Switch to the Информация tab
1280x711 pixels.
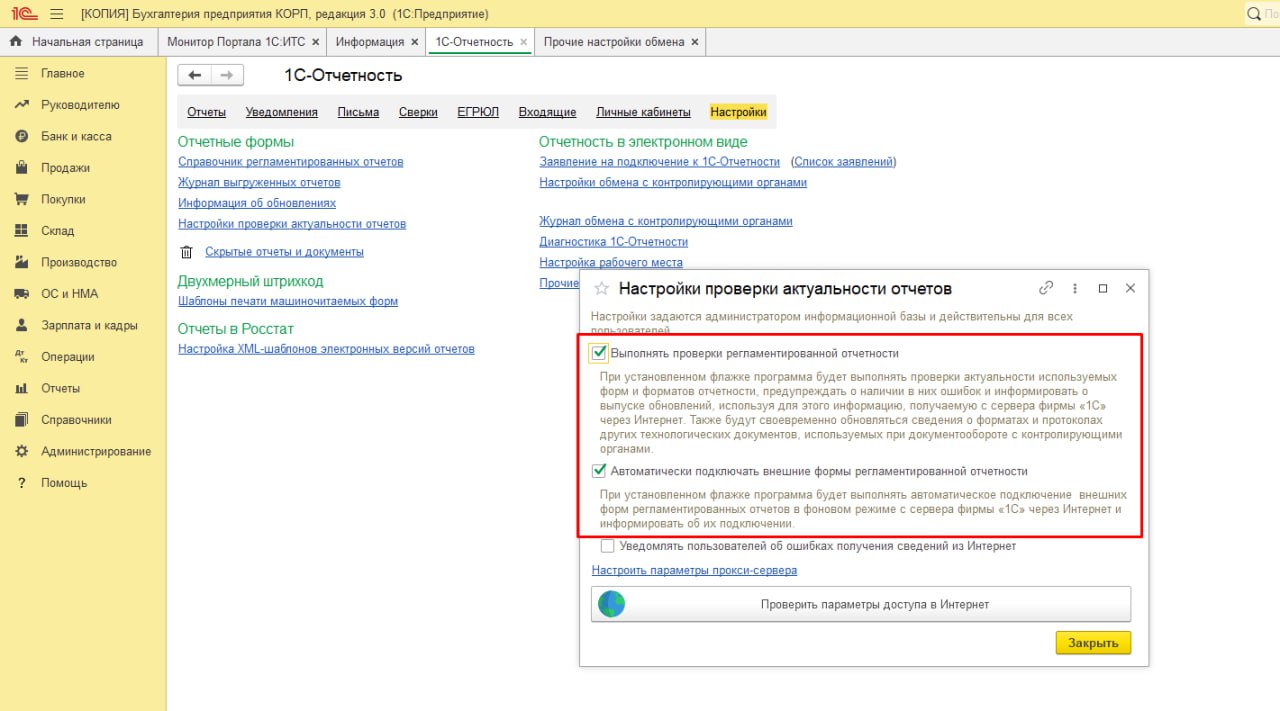click(x=370, y=42)
